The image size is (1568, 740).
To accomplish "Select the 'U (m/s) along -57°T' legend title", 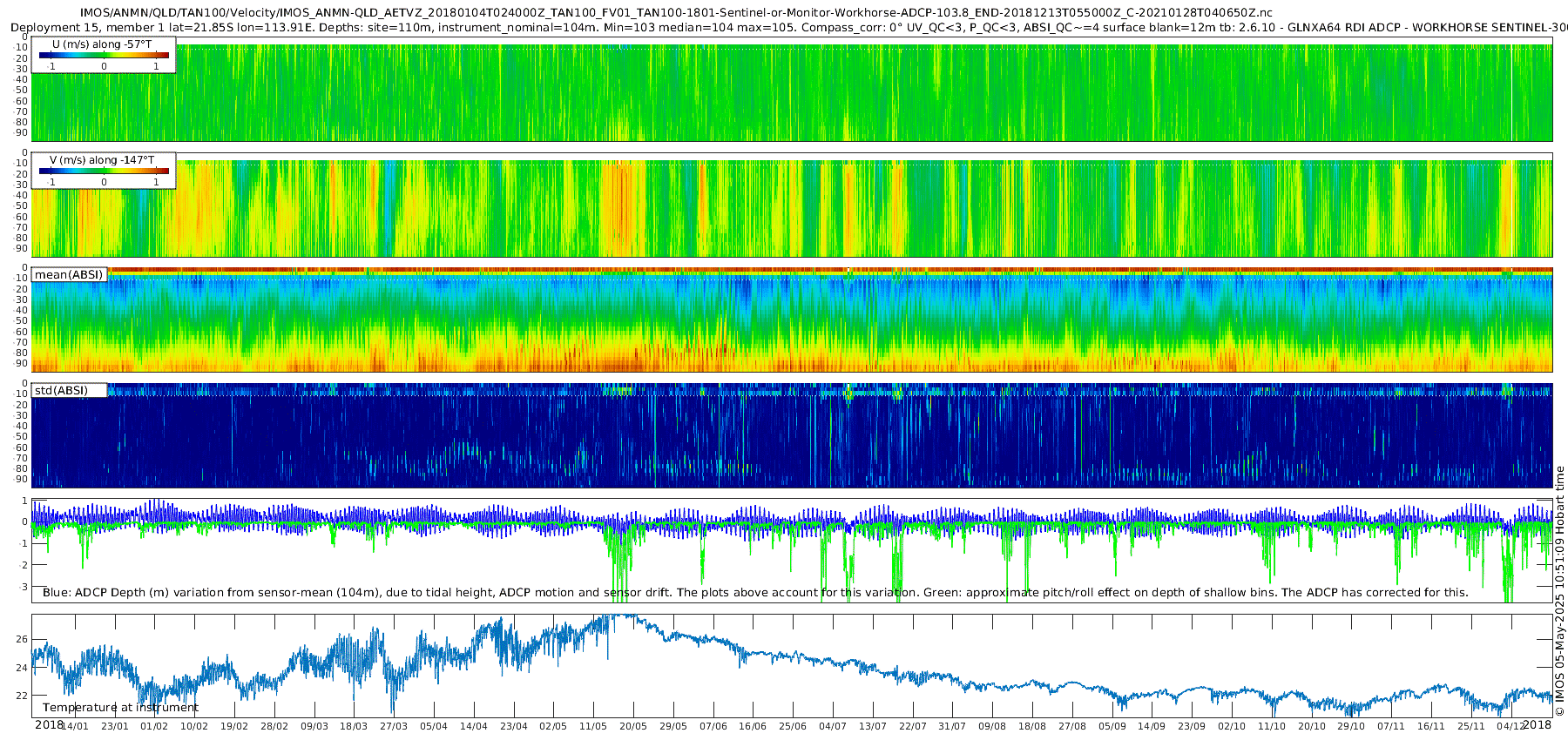I will pyautogui.click(x=102, y=44).
